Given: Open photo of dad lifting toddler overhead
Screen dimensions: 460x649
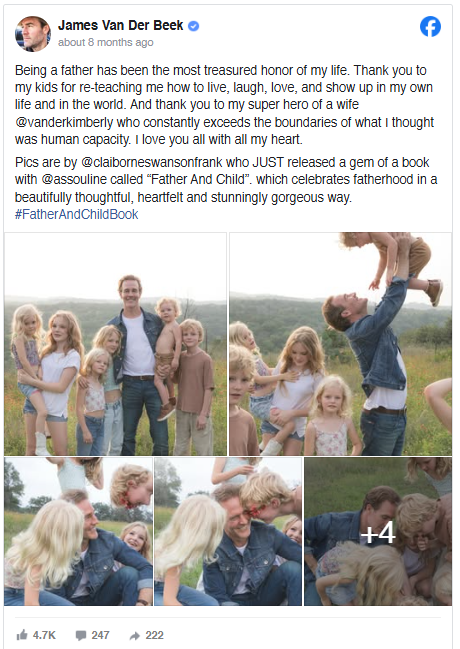Looking at the screenshot, I should point(340,344).
